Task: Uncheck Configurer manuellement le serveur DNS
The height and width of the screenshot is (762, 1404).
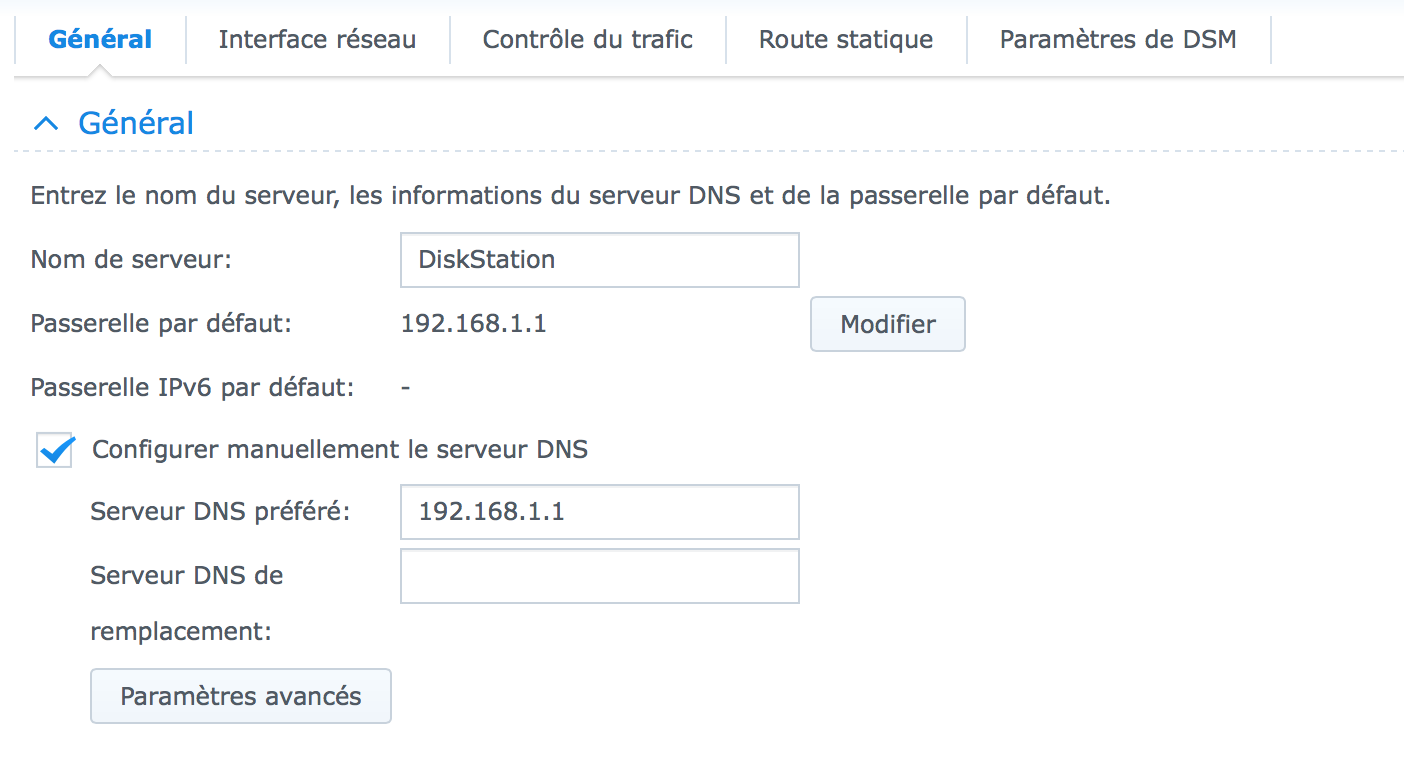Action: click(55, 450)
